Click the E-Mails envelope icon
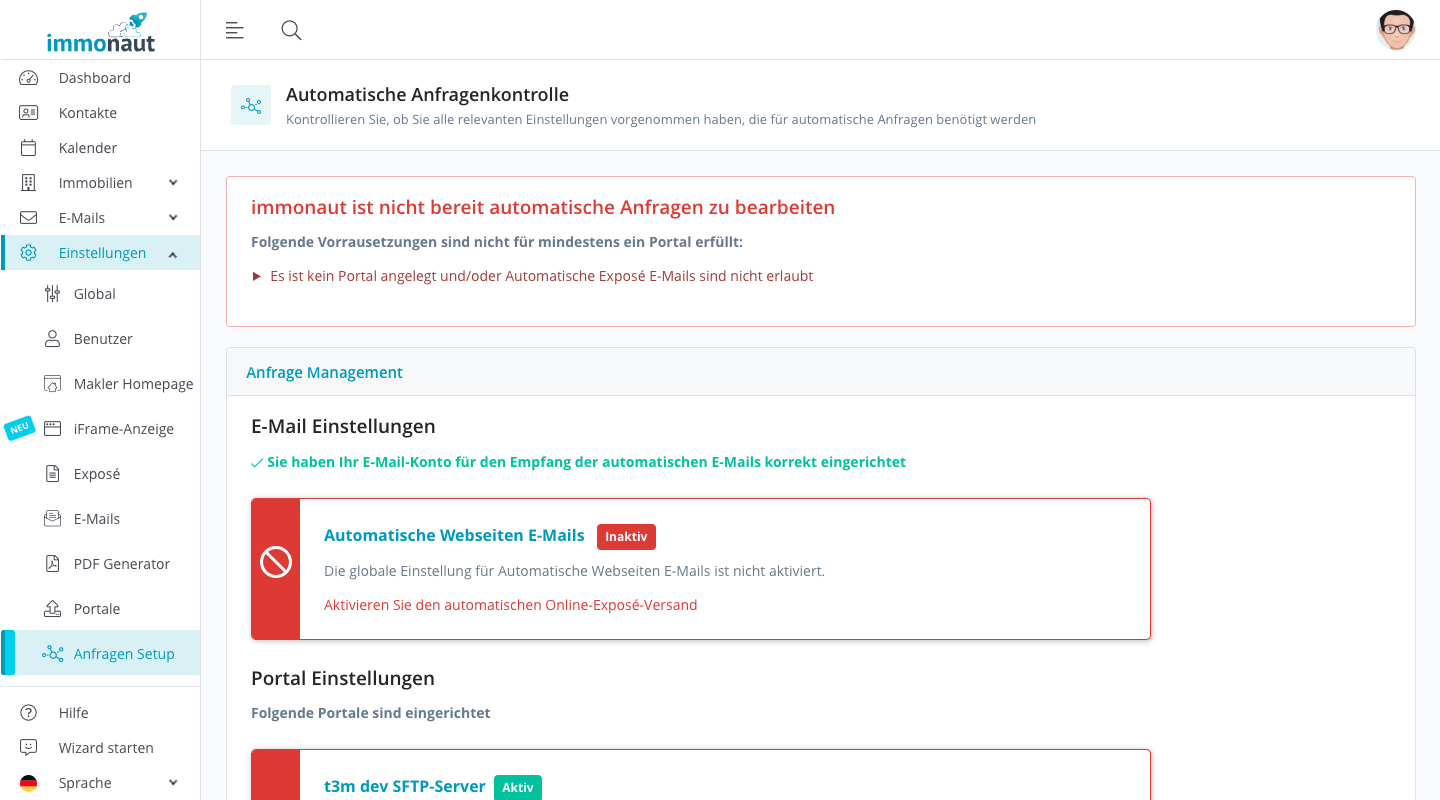 28,218
